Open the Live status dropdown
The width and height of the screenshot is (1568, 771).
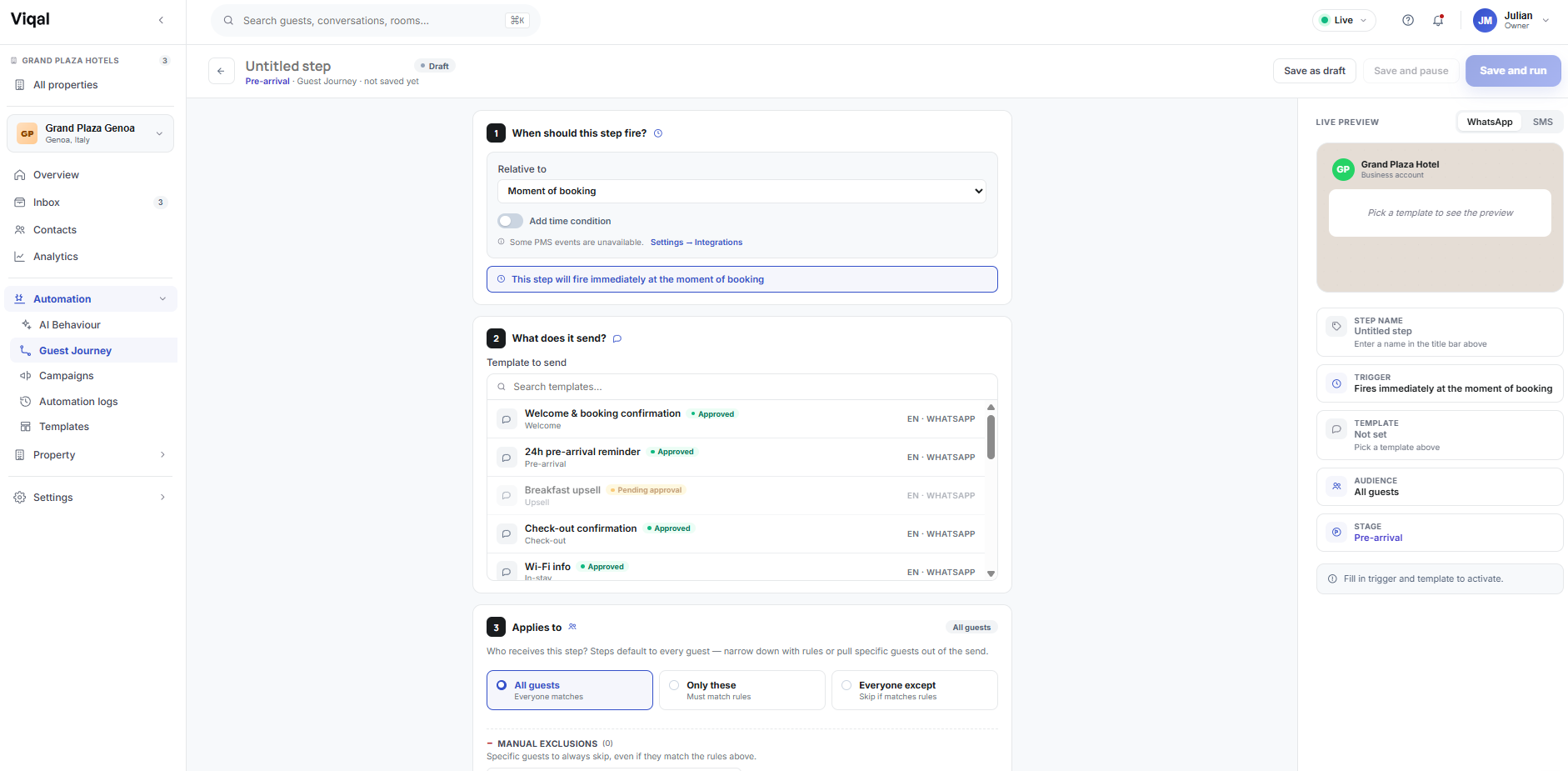(x=1344, y=20)
